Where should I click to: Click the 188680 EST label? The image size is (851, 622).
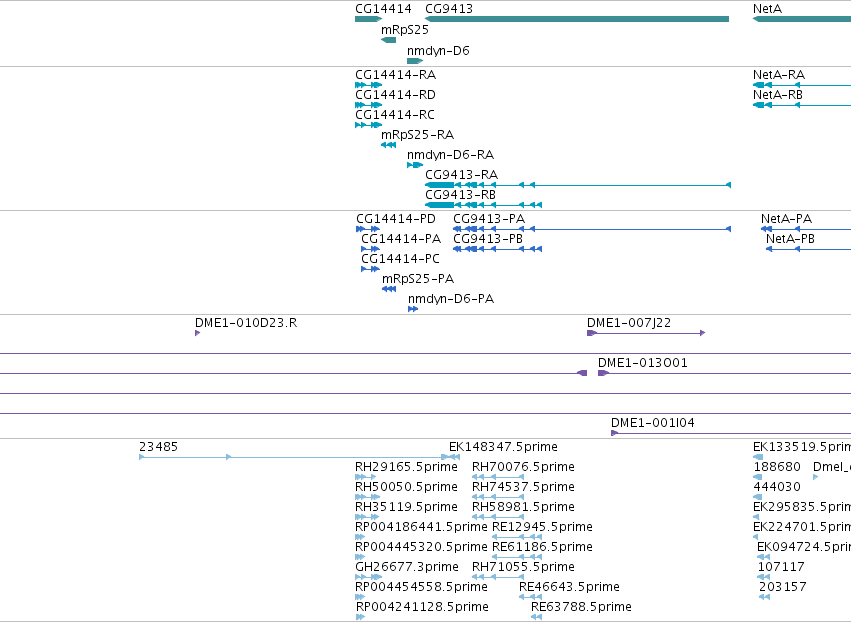click(x=777, y=467)
